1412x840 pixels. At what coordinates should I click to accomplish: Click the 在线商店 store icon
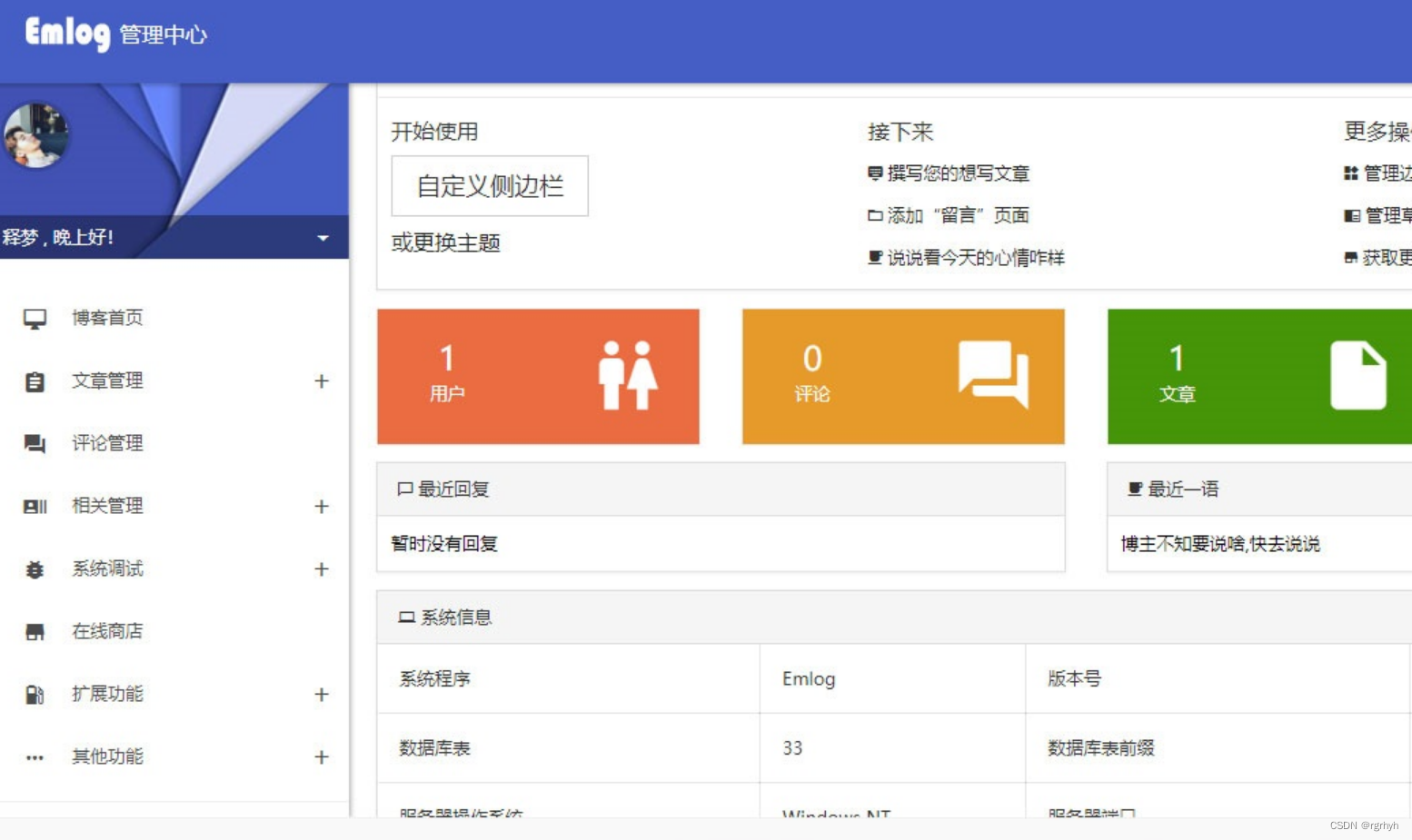tap(35, 630)
